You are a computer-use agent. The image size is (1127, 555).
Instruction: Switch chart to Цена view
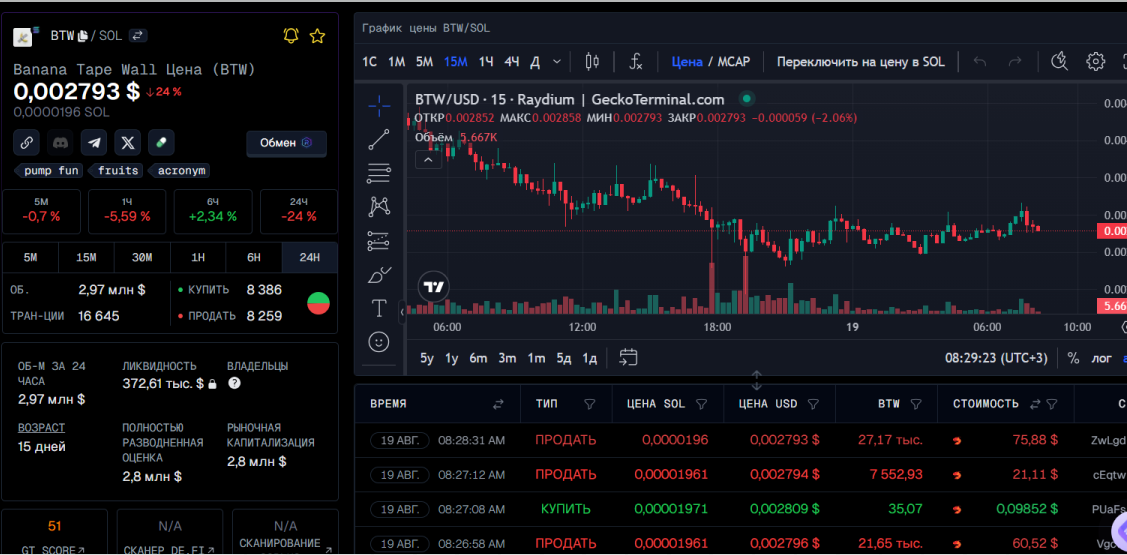pyautogui.click(x=687, y=62)
